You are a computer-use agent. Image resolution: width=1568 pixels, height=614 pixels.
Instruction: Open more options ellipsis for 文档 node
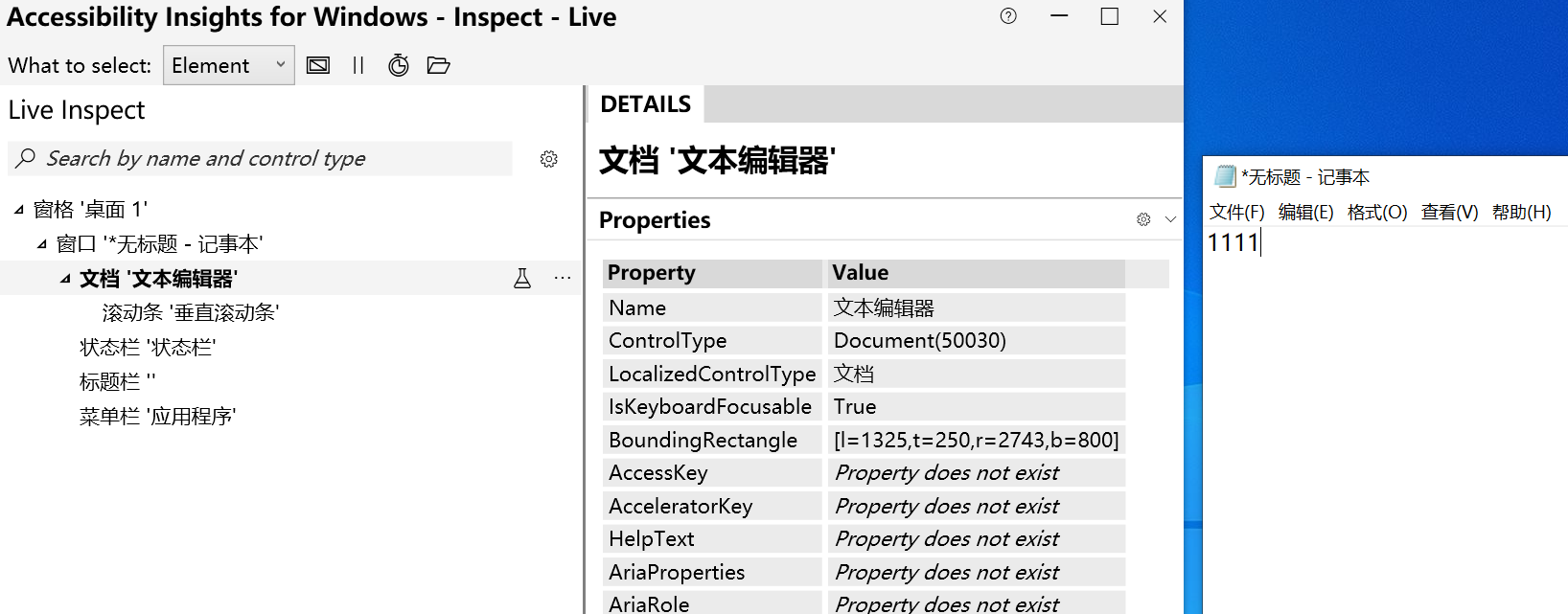pyautogui.click(x=563, y=279)
